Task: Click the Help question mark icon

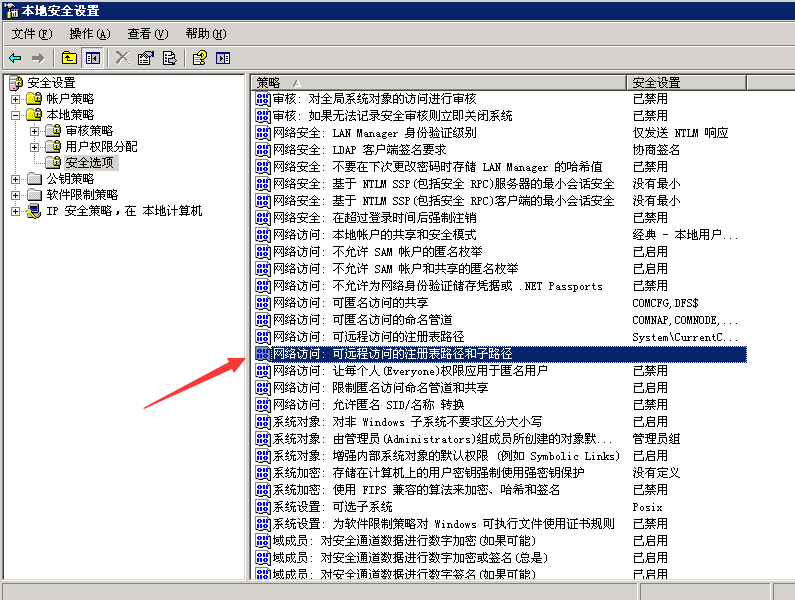Action: pos(199,58)
